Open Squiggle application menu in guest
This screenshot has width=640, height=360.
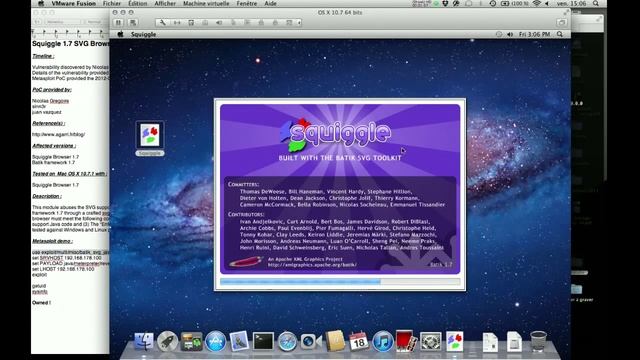click(x=143, y=34)
